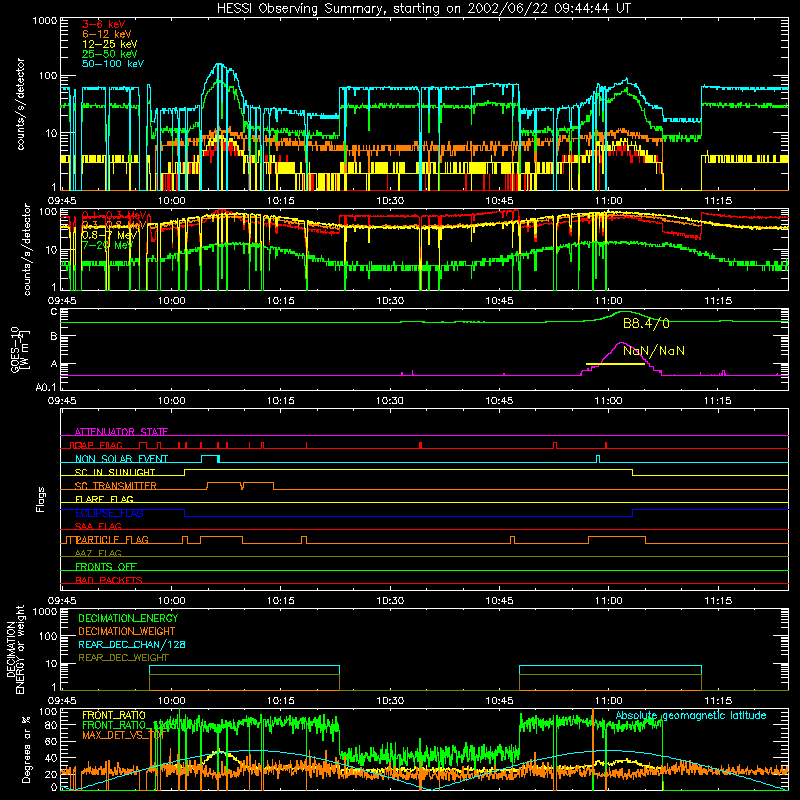
Task: Select the orange MAX_DET_VS_TOT legend label
Action: coord(123,735)
